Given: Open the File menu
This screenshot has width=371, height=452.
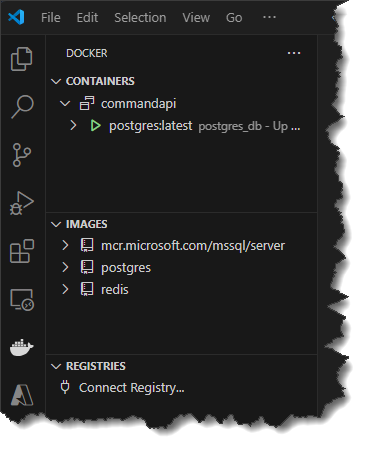Looking at the screenshot, I should coord(51,18).
